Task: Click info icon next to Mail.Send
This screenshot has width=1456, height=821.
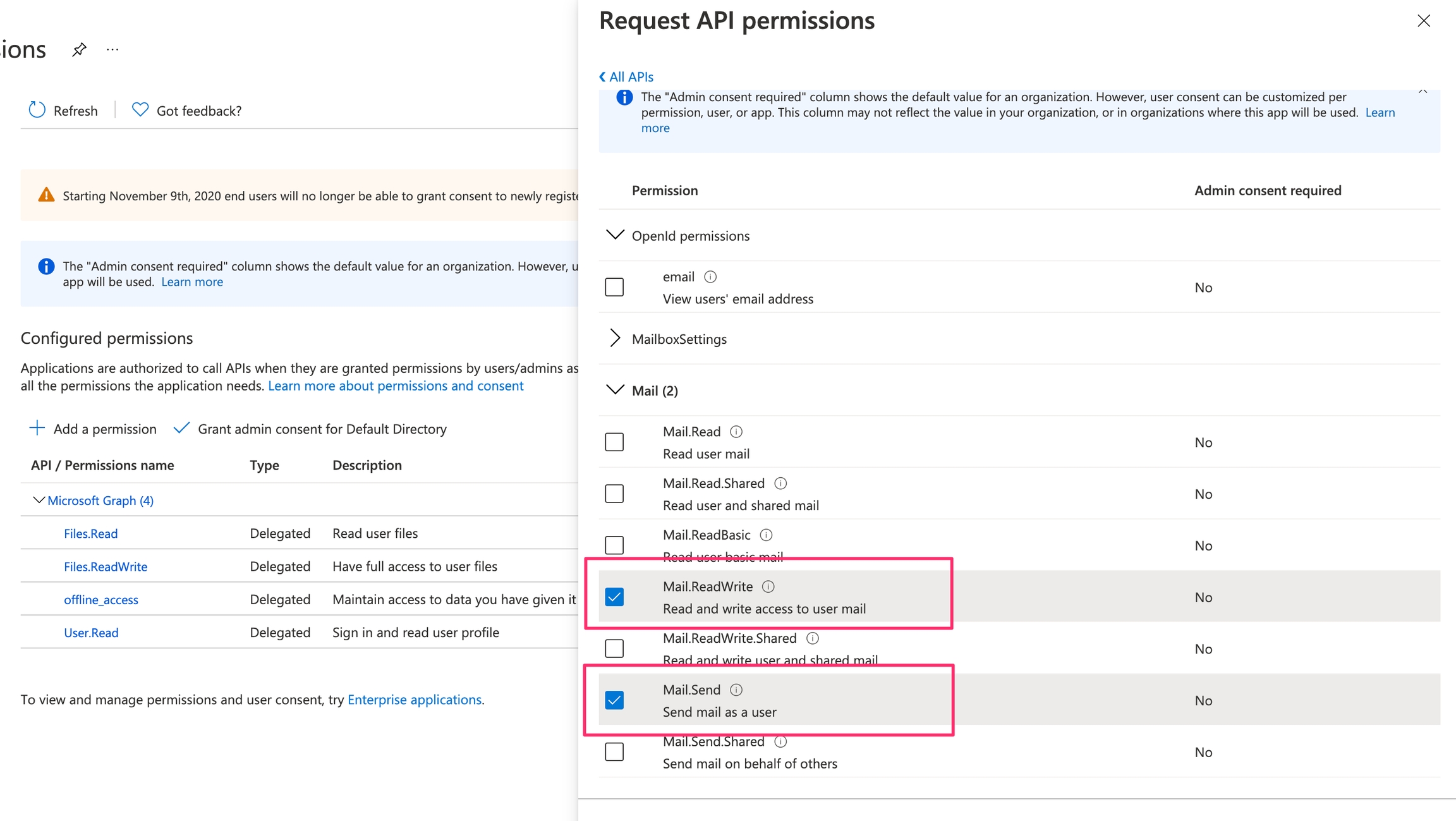Action: [x=736, y=690]
